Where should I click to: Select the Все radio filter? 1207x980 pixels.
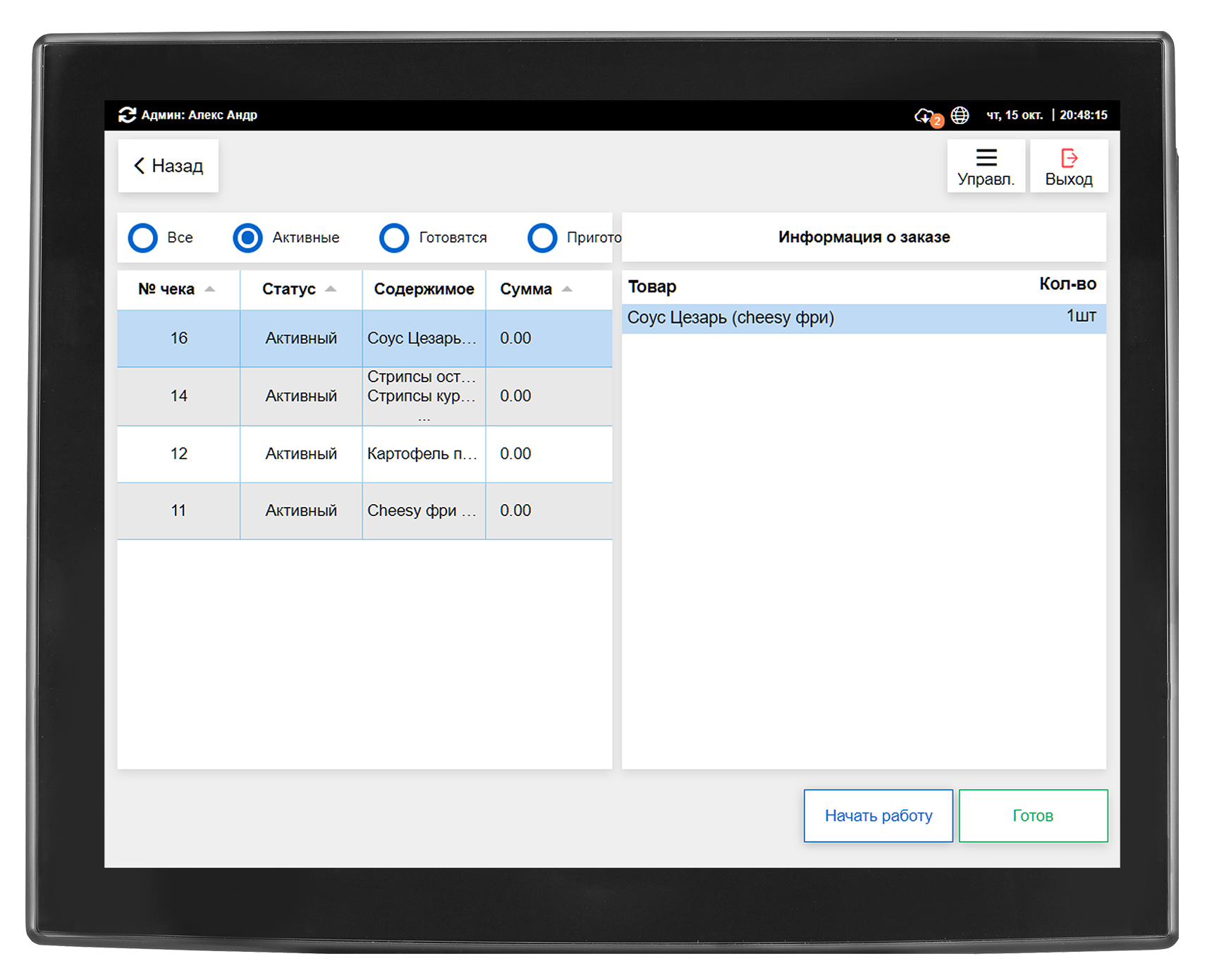point(142,238)
